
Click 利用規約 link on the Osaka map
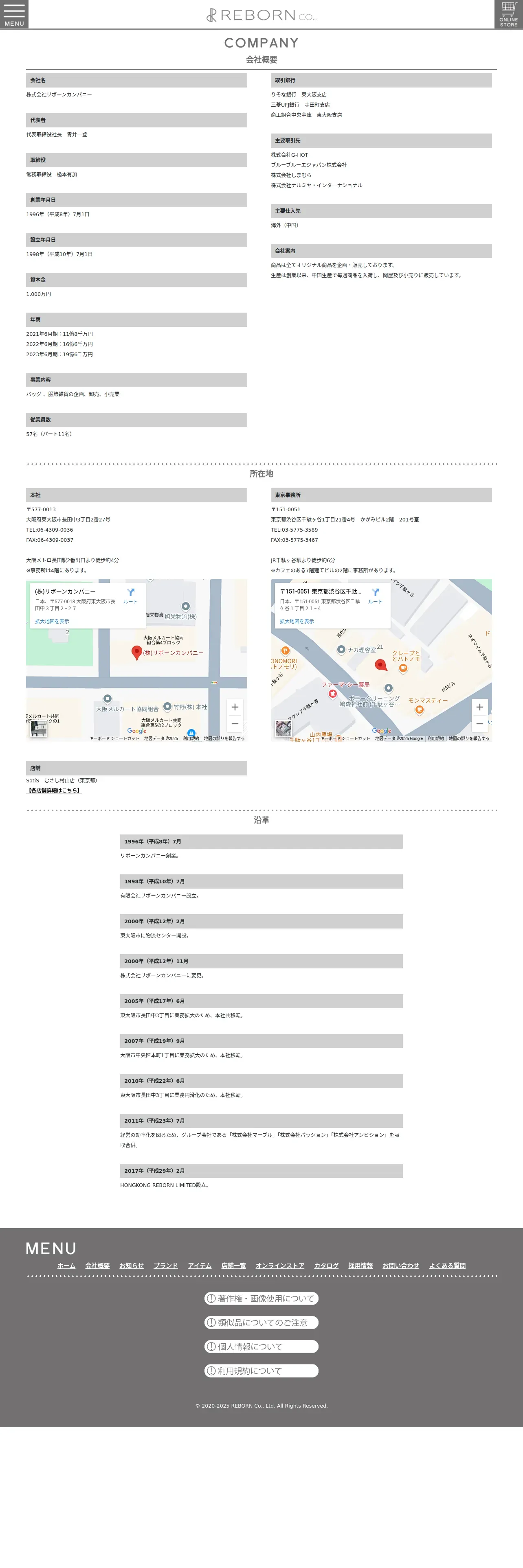point(191,738)
